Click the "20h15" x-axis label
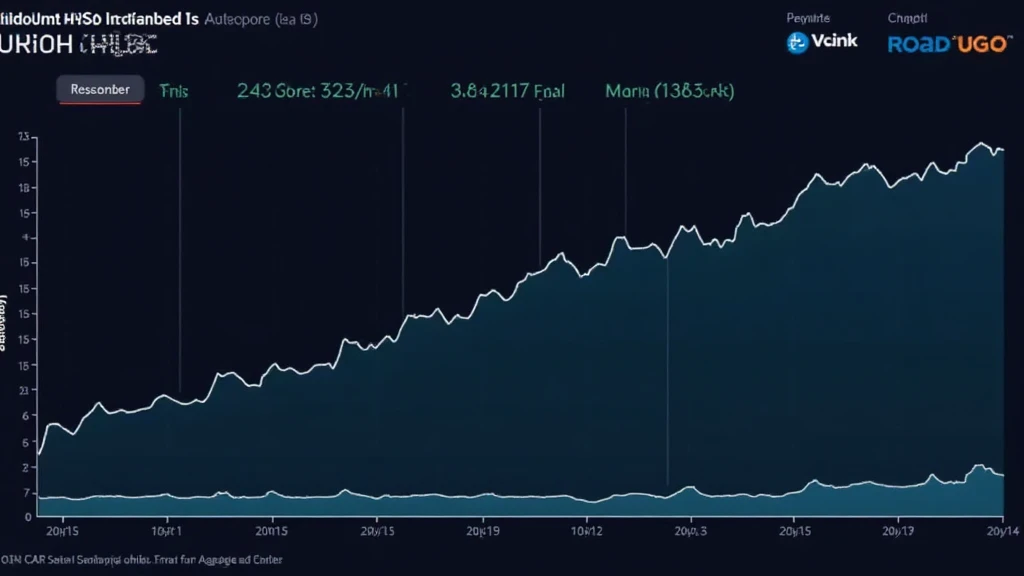 point(62,531)
